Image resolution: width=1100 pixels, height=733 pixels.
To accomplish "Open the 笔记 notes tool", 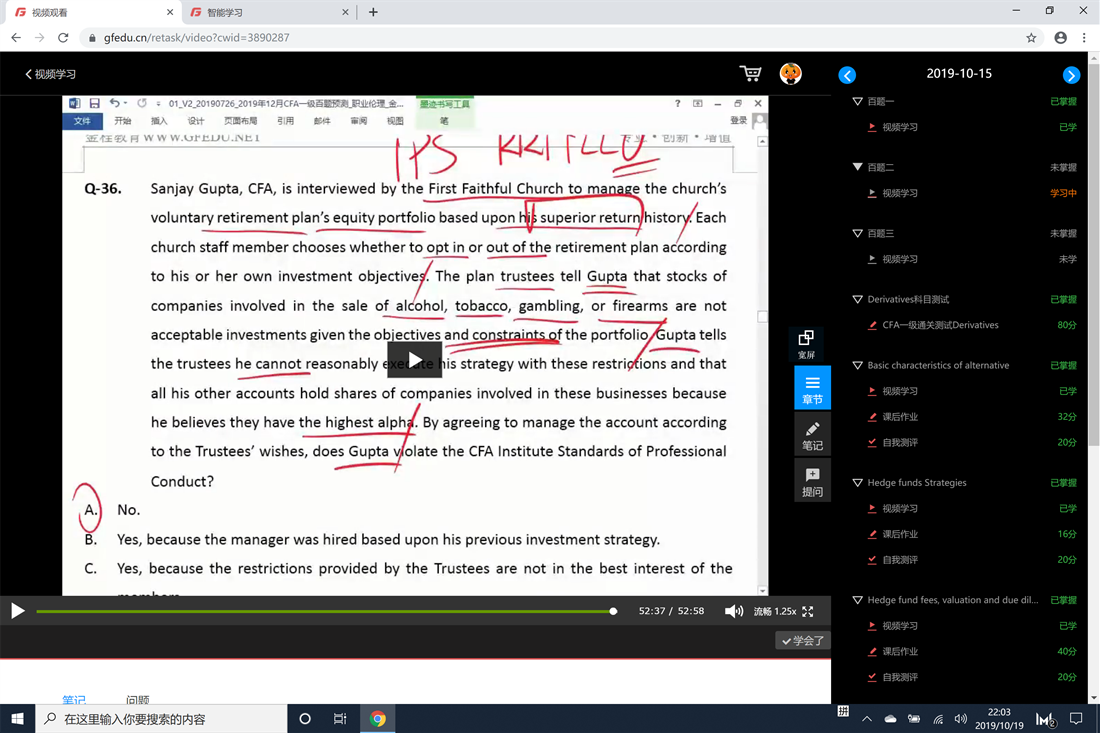I will (x=812, y=435).
